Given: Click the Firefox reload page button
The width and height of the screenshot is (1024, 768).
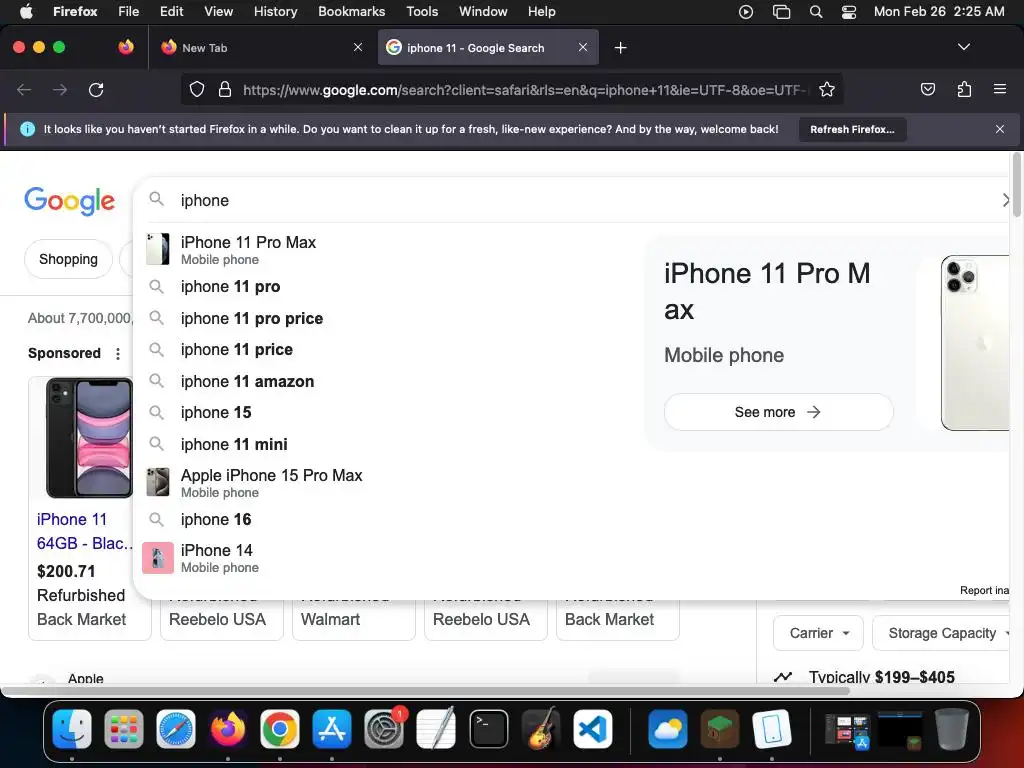Looking at the screenshot, I should [x=96, y=89].
